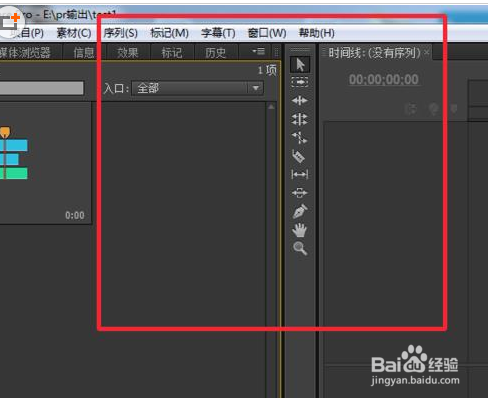Image resolution: width=488 pixels, height=398 pixels.
Task: Click the '0:00' duration label
Action: 75,215
